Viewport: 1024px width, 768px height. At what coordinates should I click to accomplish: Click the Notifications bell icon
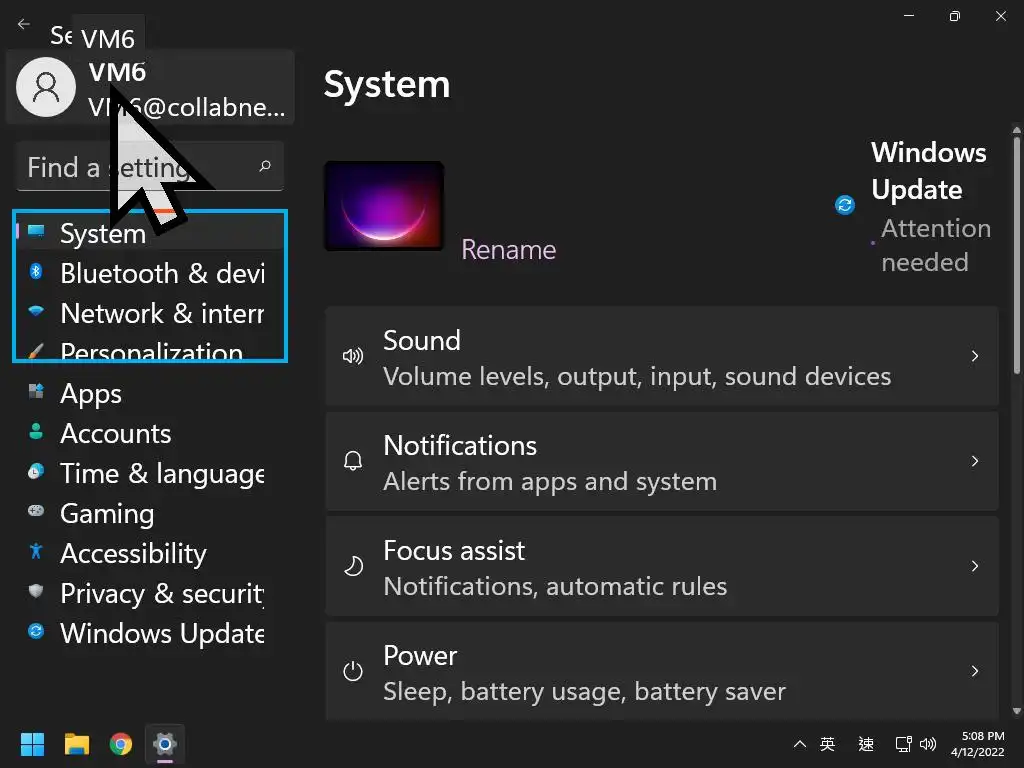pos(353,461)
